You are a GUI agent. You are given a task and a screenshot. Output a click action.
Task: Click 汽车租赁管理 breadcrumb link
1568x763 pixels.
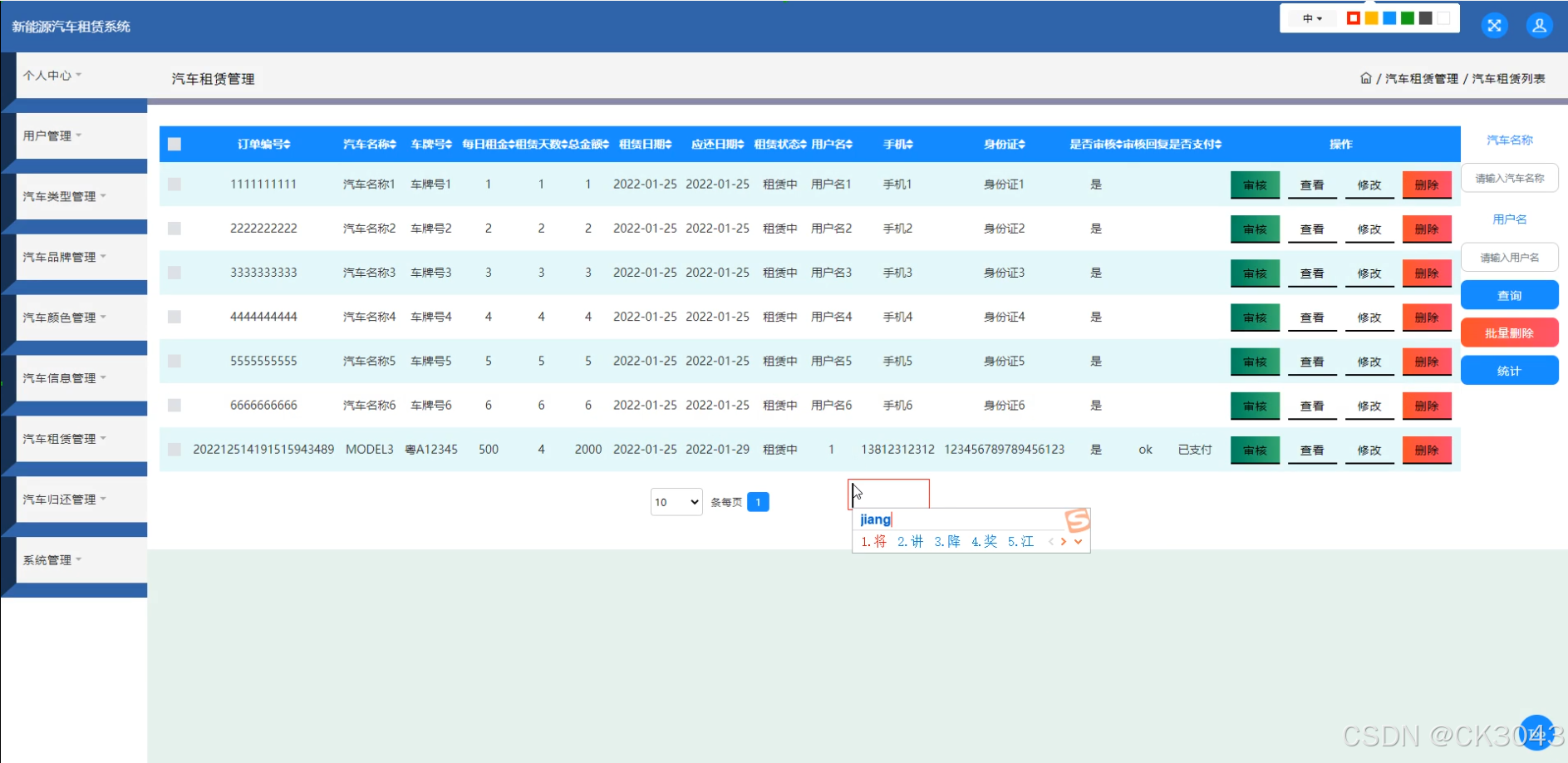(1422, 78)
